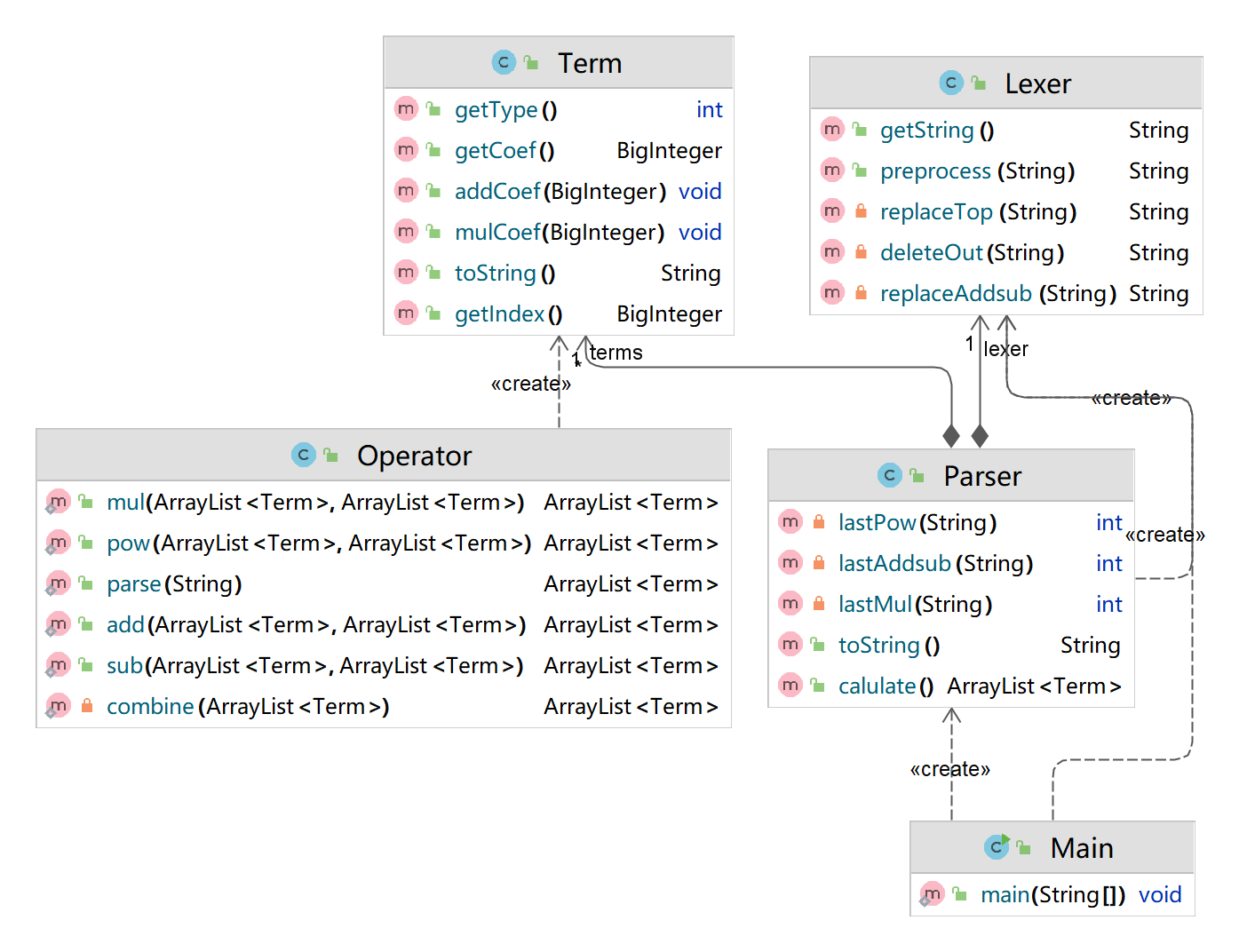Click the lexer association label
Viewport: 1247px width, 952px height.
pos(1006,349)
